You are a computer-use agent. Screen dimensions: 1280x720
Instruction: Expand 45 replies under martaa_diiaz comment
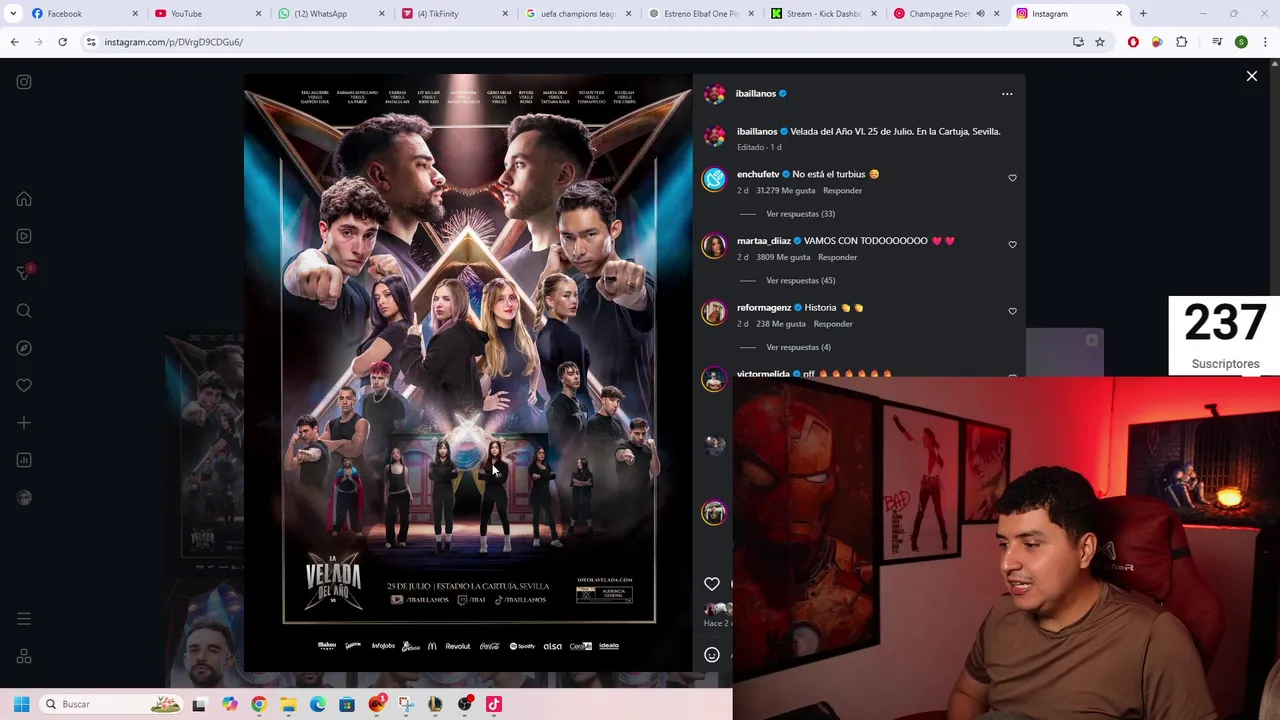(x=800, y=281)
